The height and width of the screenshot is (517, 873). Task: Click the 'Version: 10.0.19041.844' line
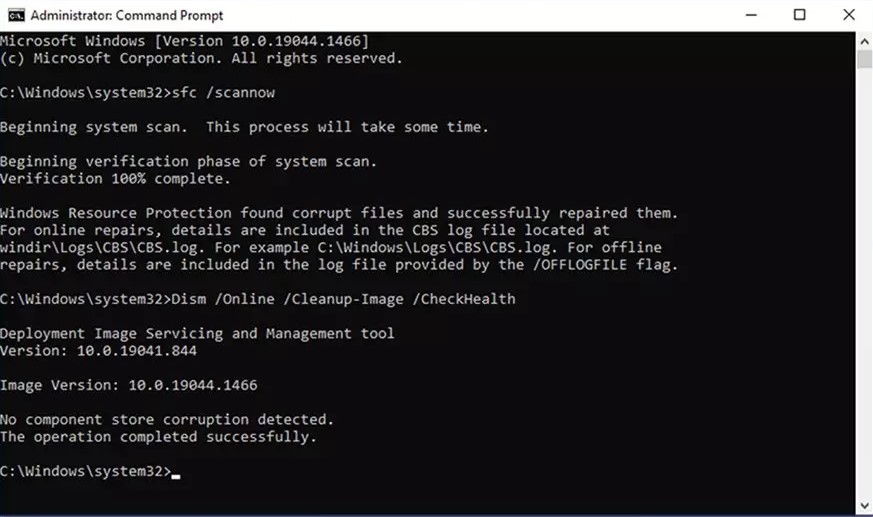click(x=98, y=350)
